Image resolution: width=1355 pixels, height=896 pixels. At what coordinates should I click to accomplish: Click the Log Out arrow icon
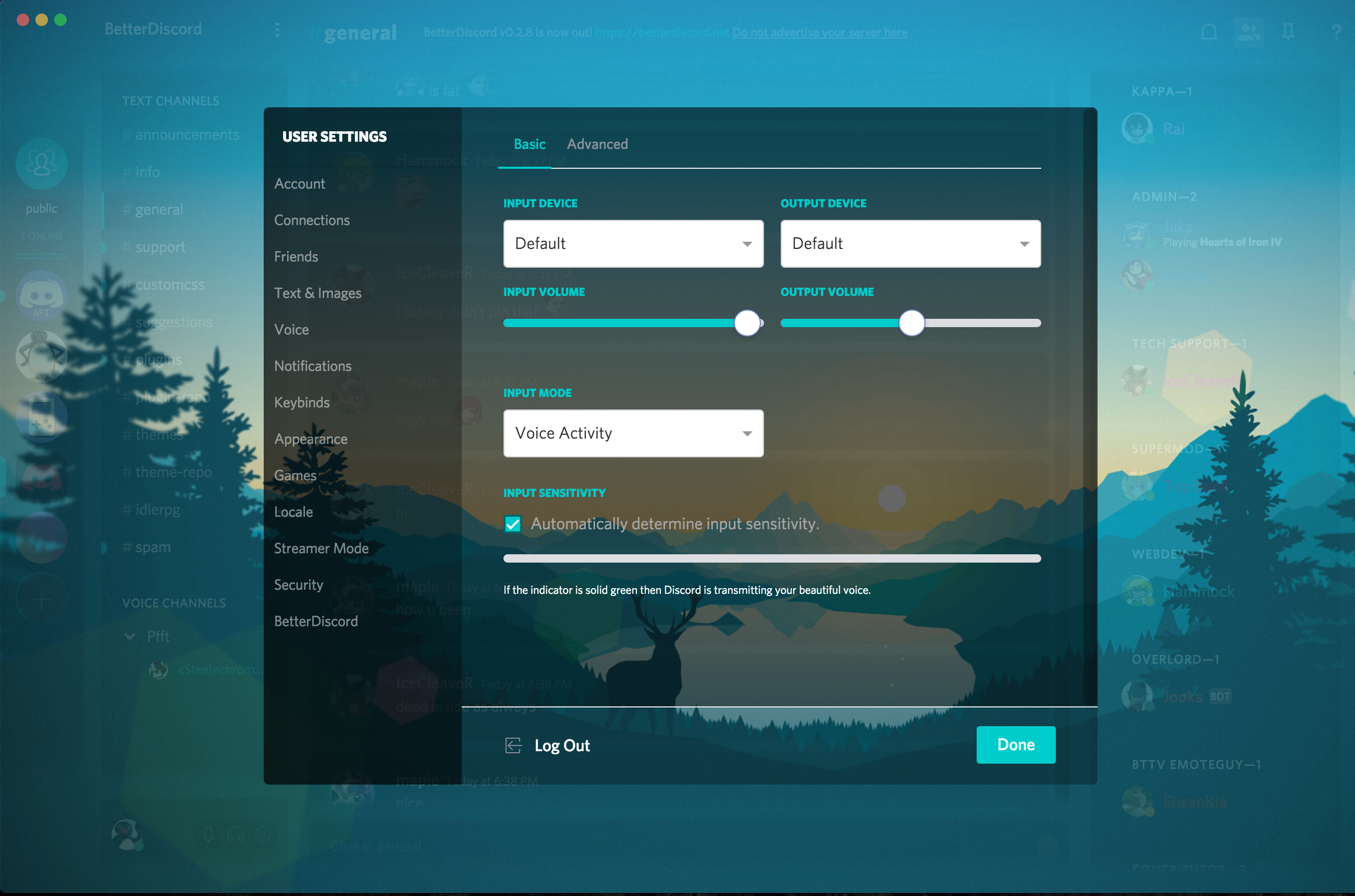pyautogui.click(x=513, y=745)
